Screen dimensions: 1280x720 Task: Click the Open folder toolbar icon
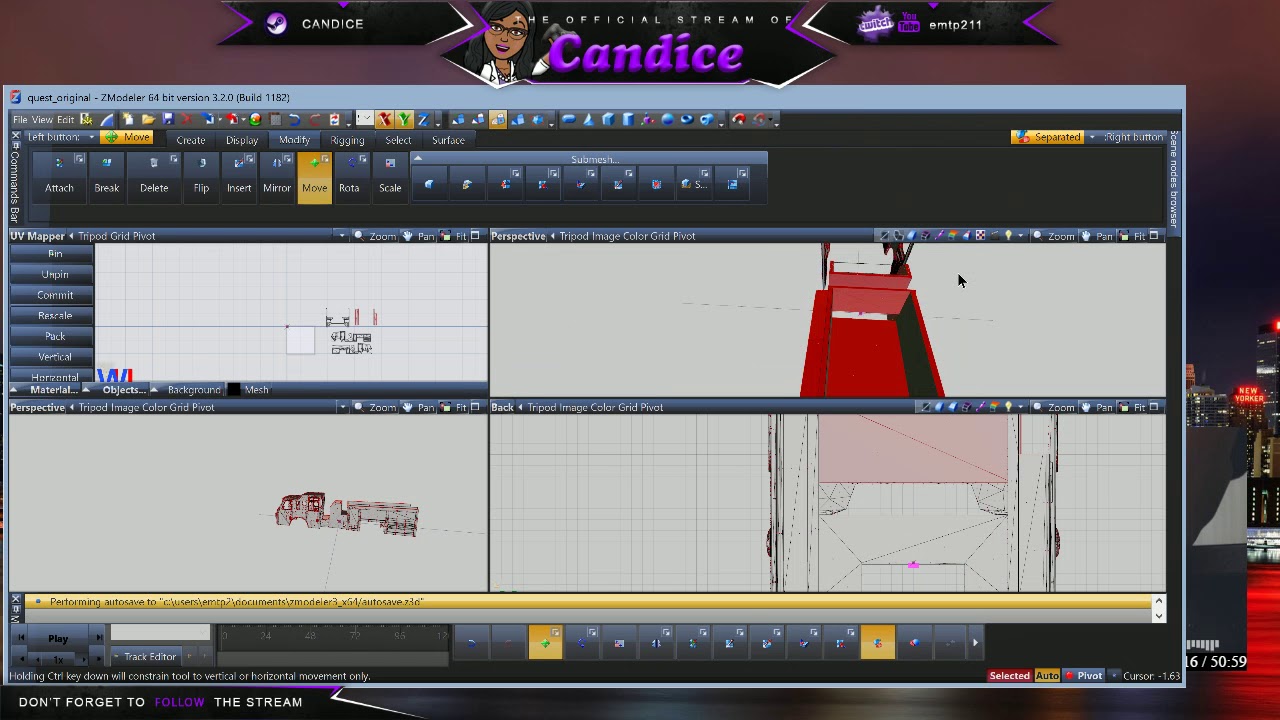tap(148, 119)
